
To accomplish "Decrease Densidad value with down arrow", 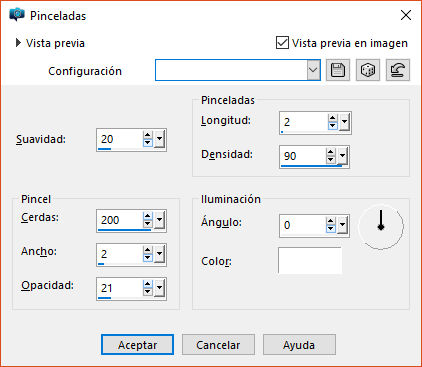I will [330, 160].
